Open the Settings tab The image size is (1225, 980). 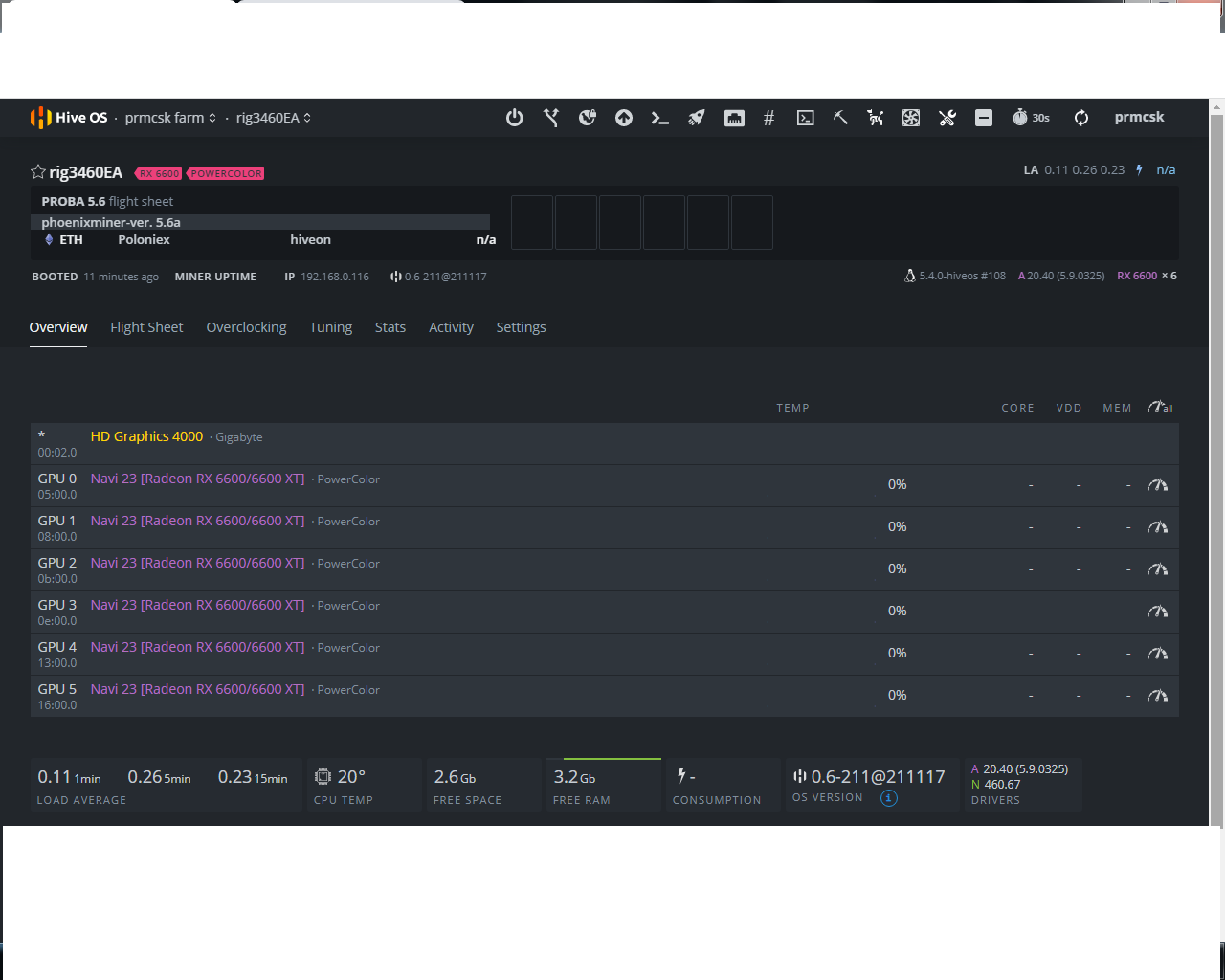521,327
